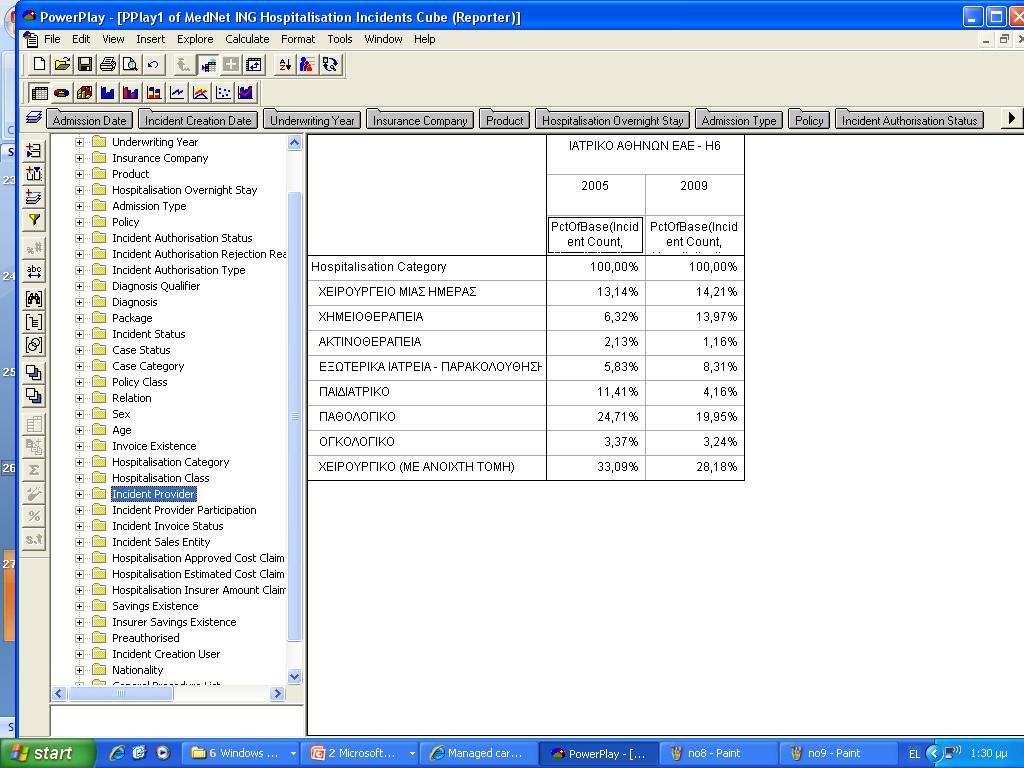Image resolution: width=1024 pixels, height=768 pixels.
Task: Expand the Hospitalisation Category tree node
Action: [79, 462]
